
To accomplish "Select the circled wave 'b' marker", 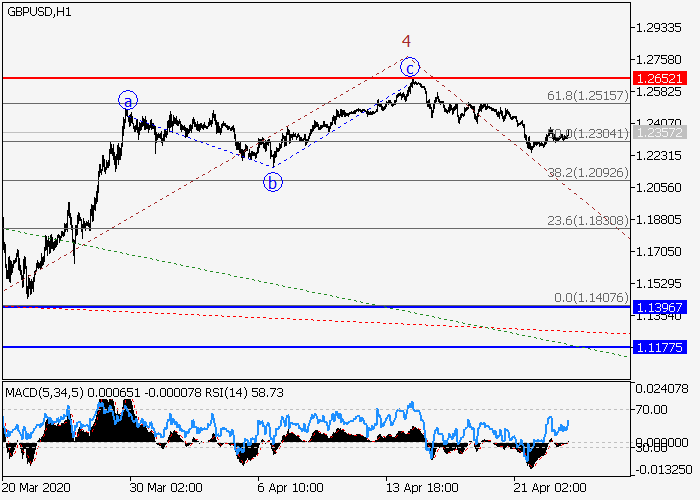I will pyautogui.click(x=272, y=182).
